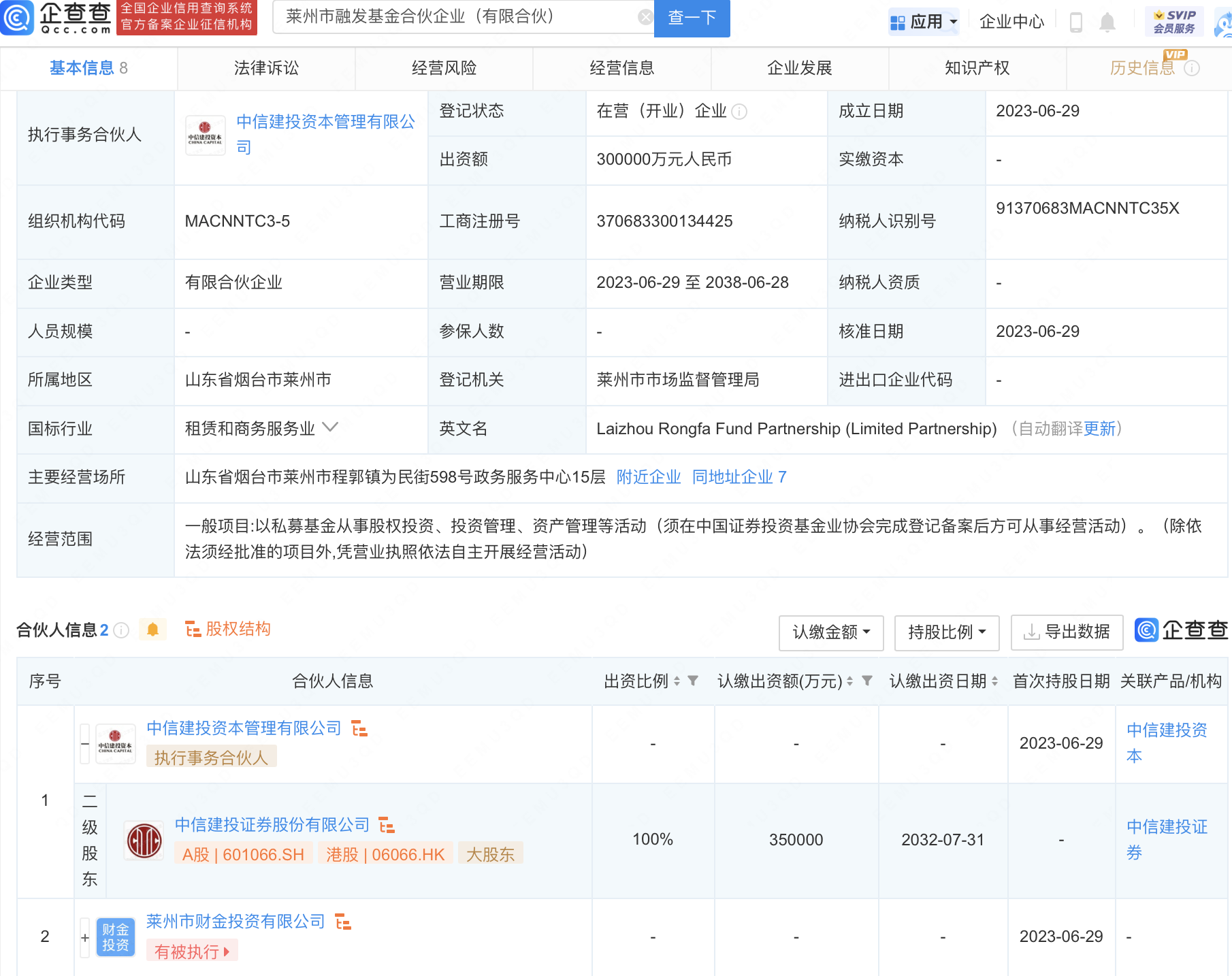The height and width of the screenshot is (976, 1232).
Task: Switch to 基本信息 tab
Action: coord(88,68)
